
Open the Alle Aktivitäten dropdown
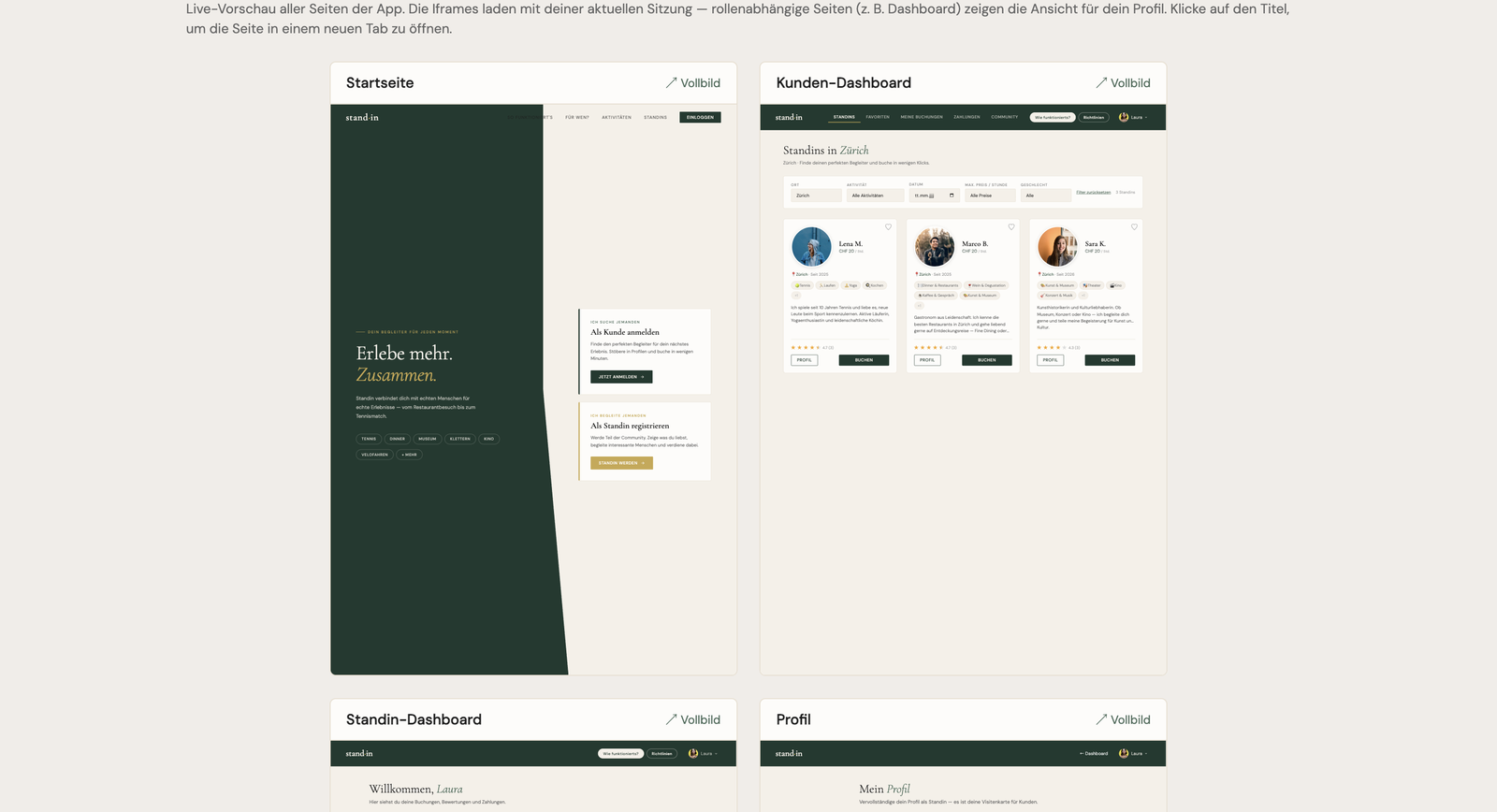[x=876, y=196]
